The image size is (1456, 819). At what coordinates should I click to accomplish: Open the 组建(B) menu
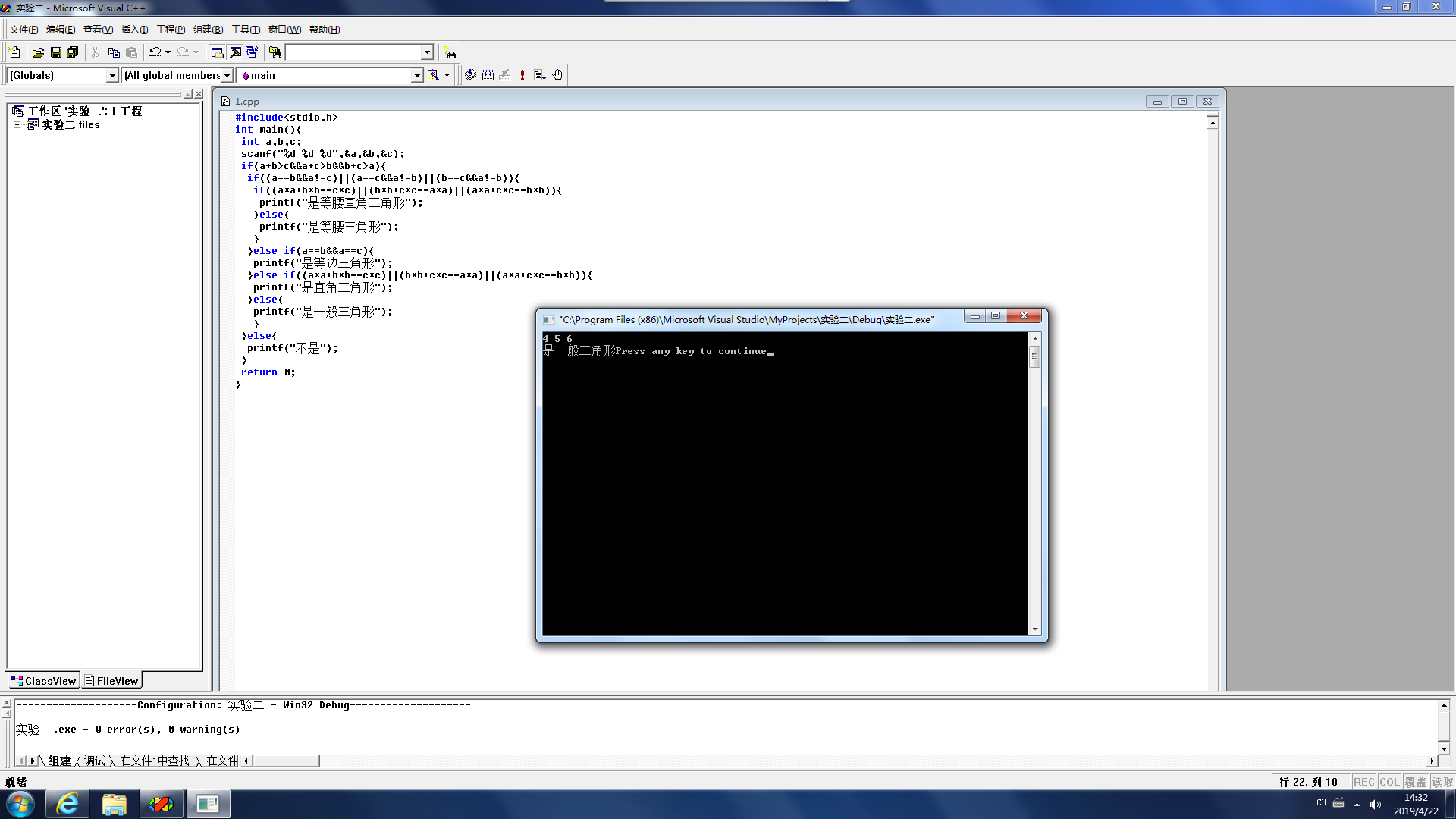208,30
